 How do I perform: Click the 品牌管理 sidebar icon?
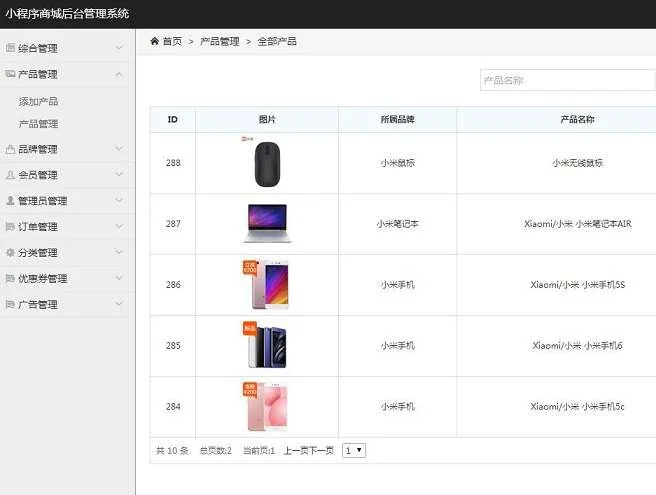[10, 149]
